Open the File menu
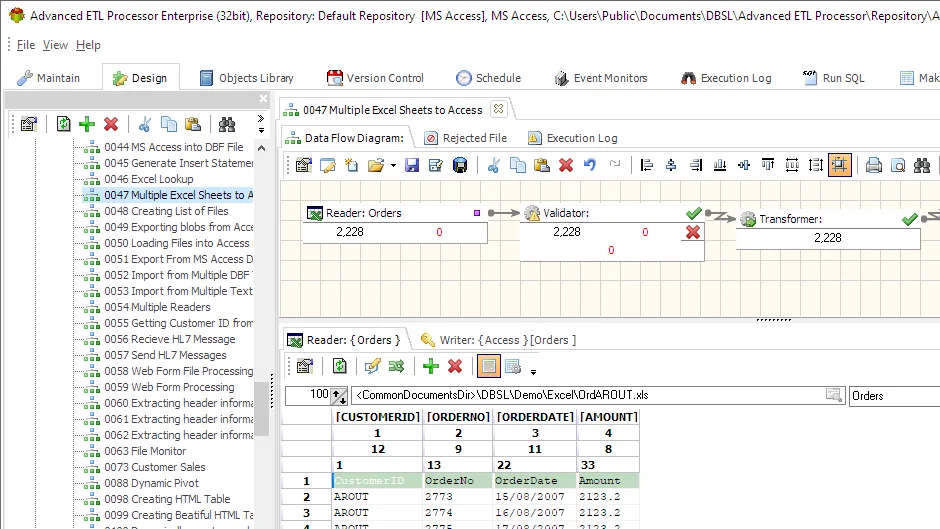 point(25,45)
